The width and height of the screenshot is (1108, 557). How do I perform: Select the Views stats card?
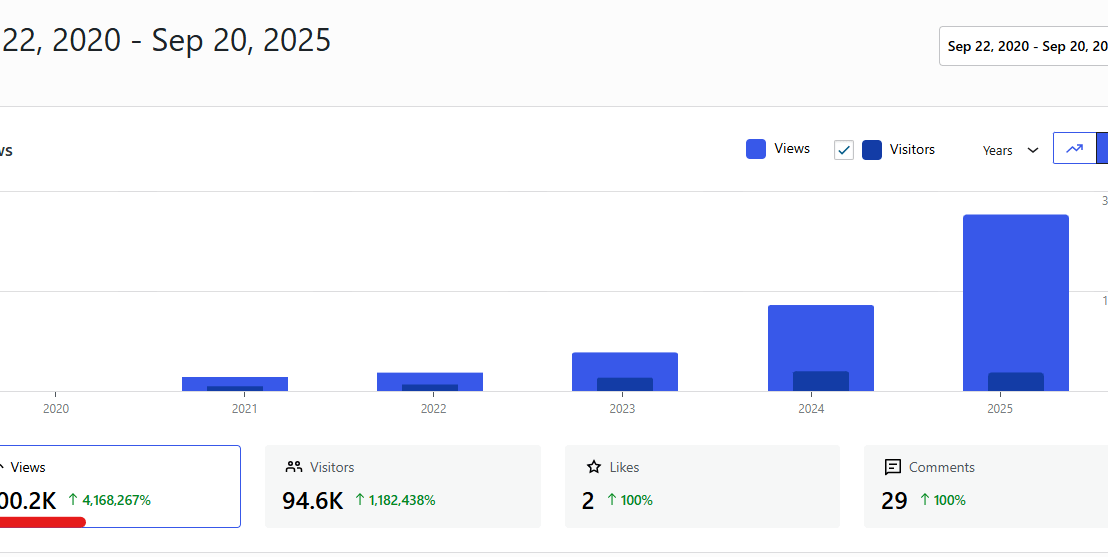coord(120,486)
